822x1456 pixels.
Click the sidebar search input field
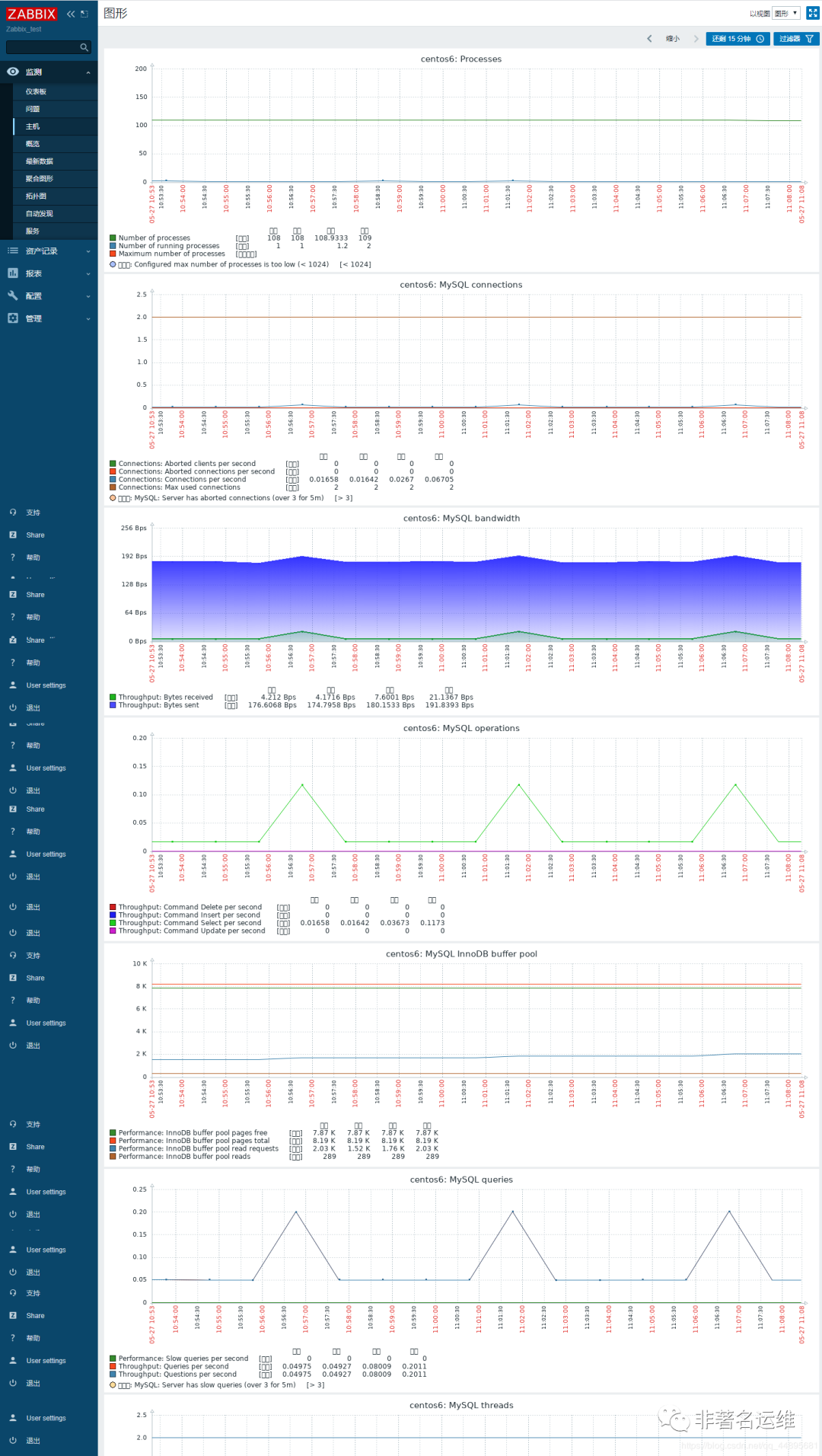[43, 47]
